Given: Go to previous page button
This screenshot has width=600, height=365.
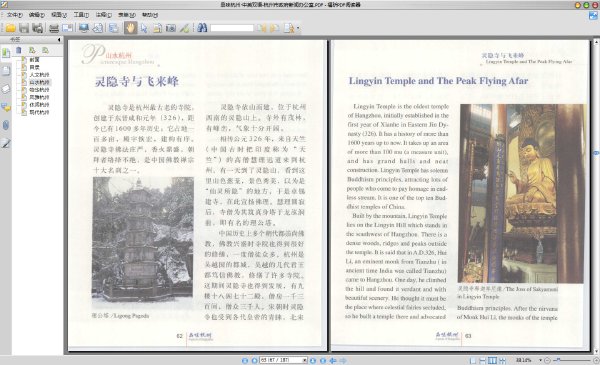Looking at the screenshot, I should point(254,360).
